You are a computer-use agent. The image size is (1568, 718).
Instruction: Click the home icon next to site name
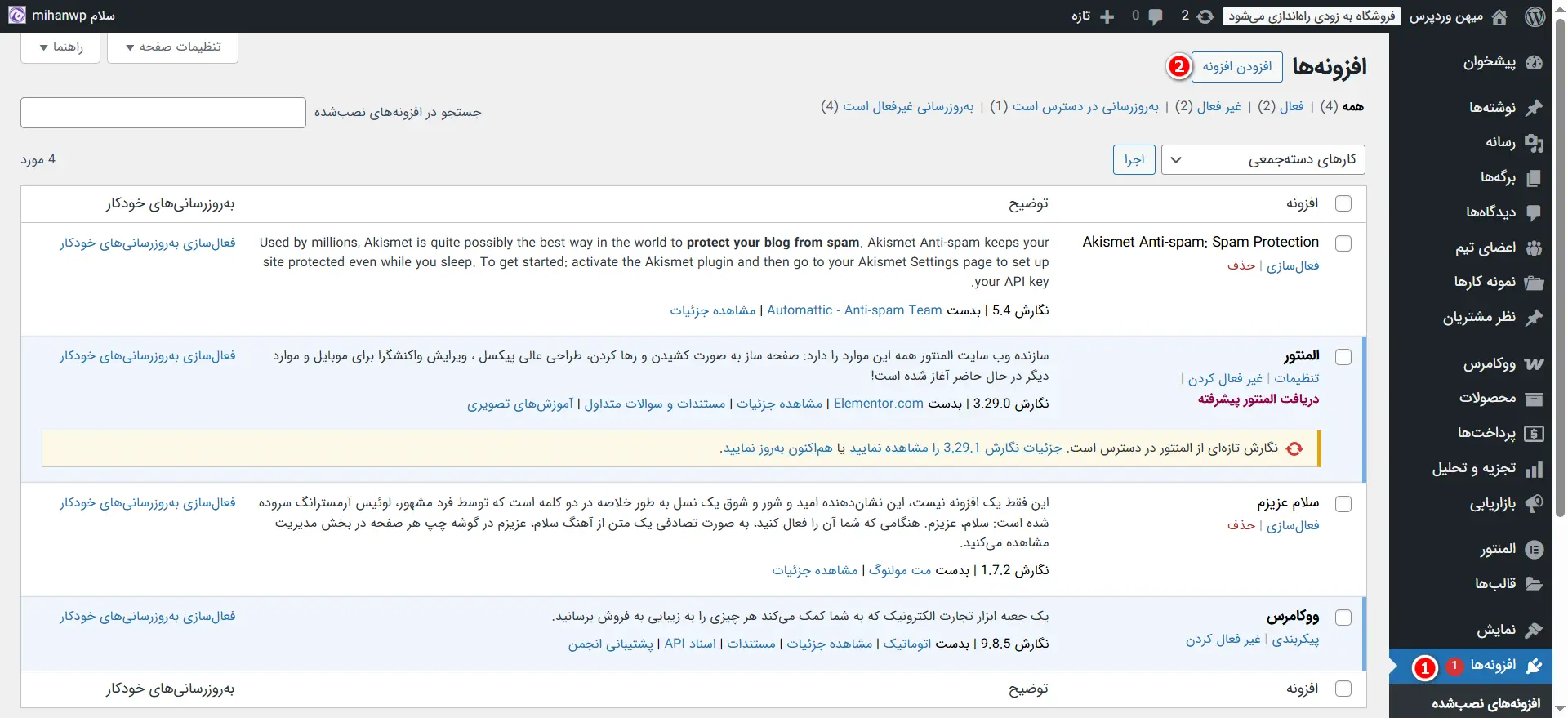coord(1499,16)
